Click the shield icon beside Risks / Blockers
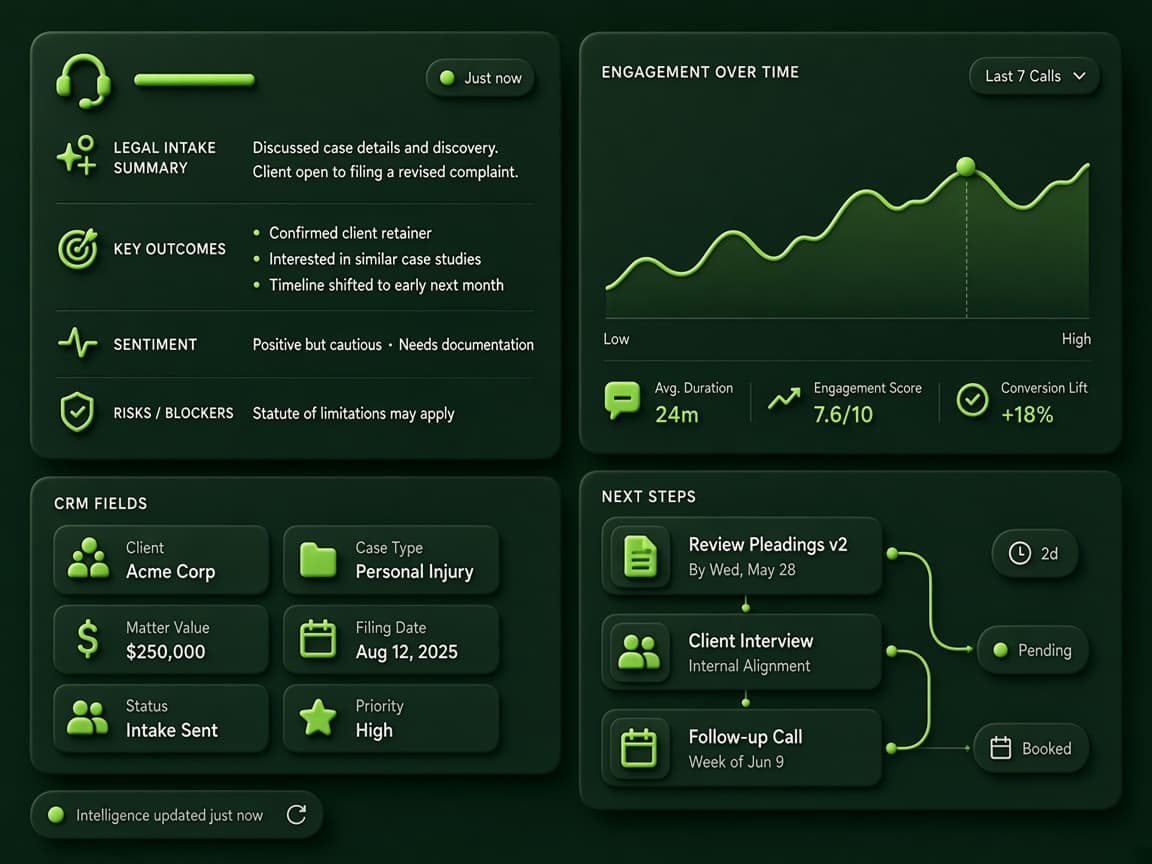The image size is (1152, 864). pos(77,411)
